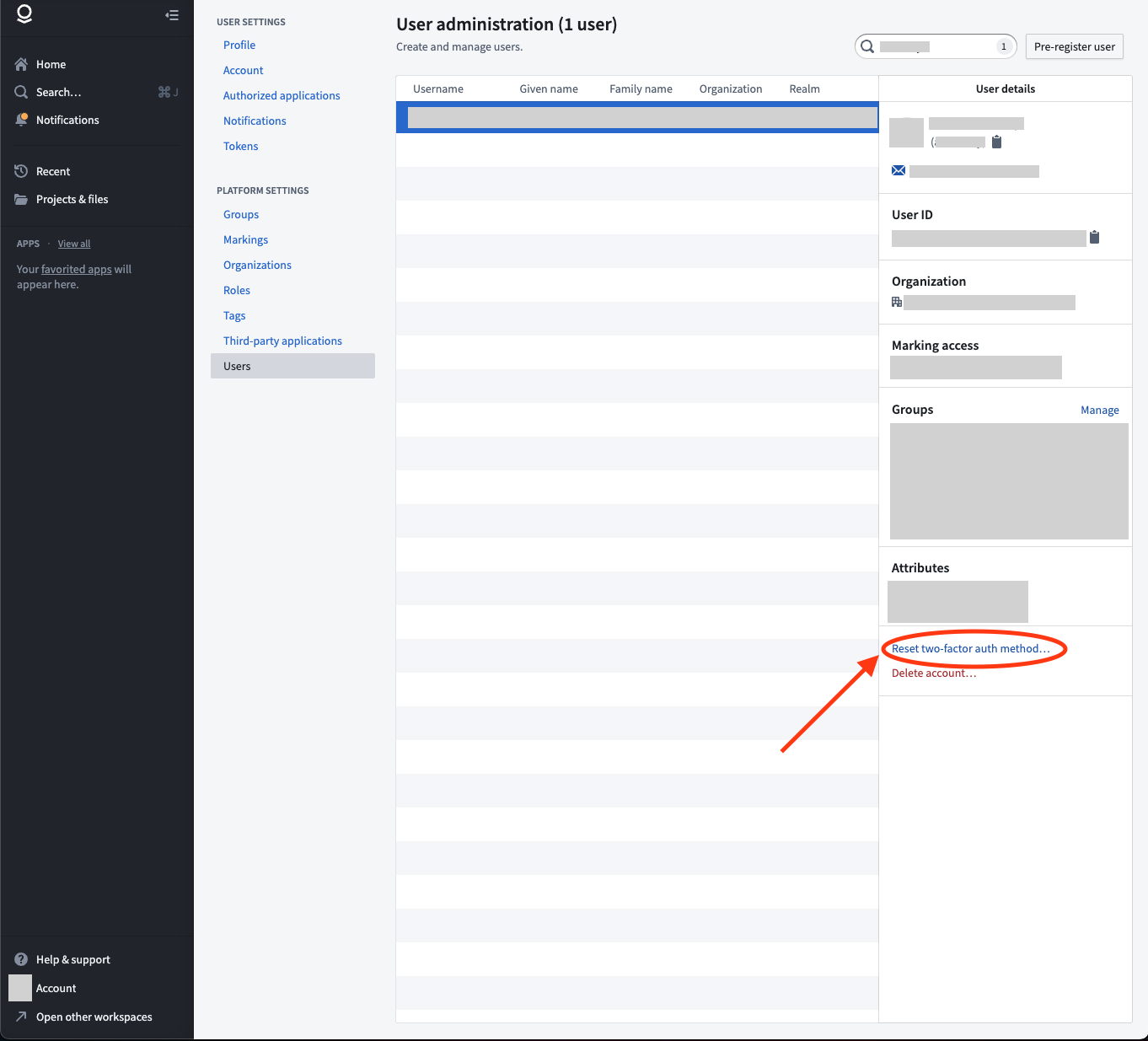Click the user avatar thumbnail in User details
The width and height of the screenshot is (1148, 1041).
pos(906,132)
